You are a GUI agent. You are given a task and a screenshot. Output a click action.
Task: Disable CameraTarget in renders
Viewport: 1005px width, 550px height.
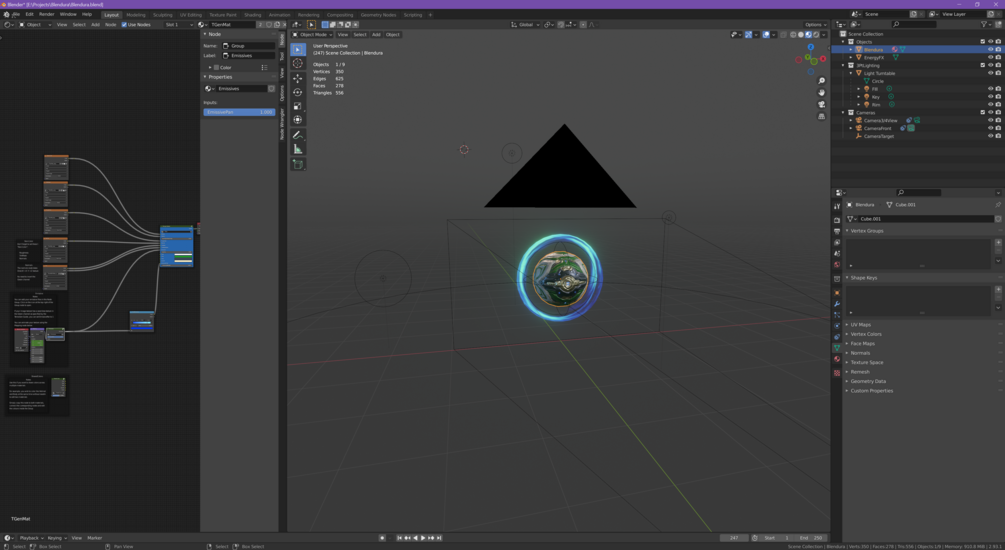point(998,136)
